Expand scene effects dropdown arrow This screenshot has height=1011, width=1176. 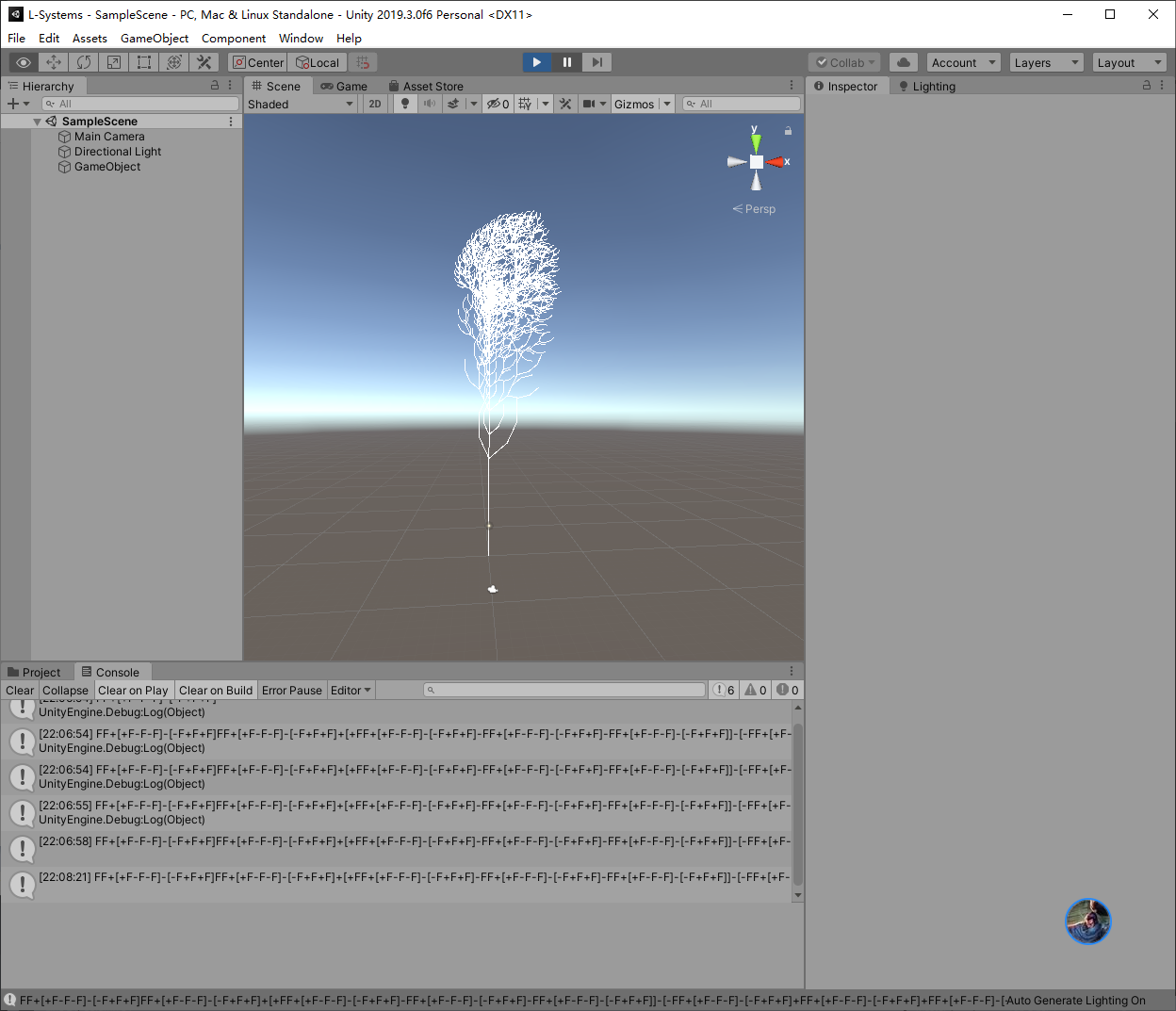point(474,104)
